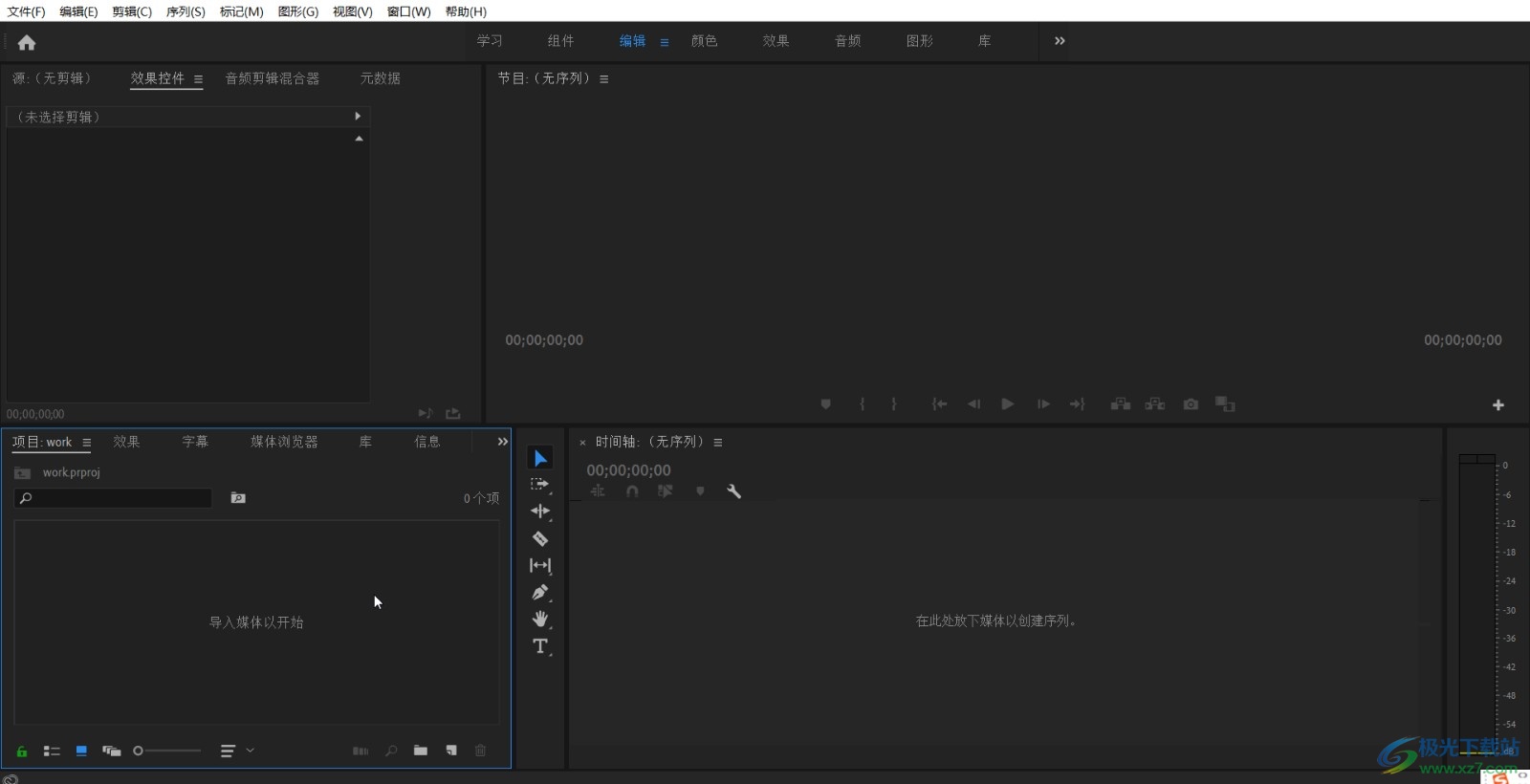The width and height of the screenshot is (1530, 784).
Task: Click Mark Out bracket button
Action: pos(894,404)
